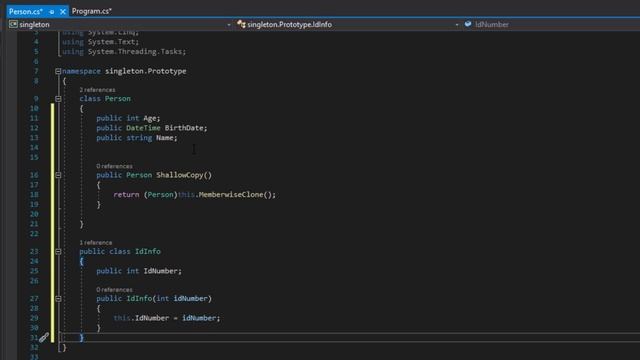Open '2 references' above class Person
Screen dimensions: 640x360
97,90
